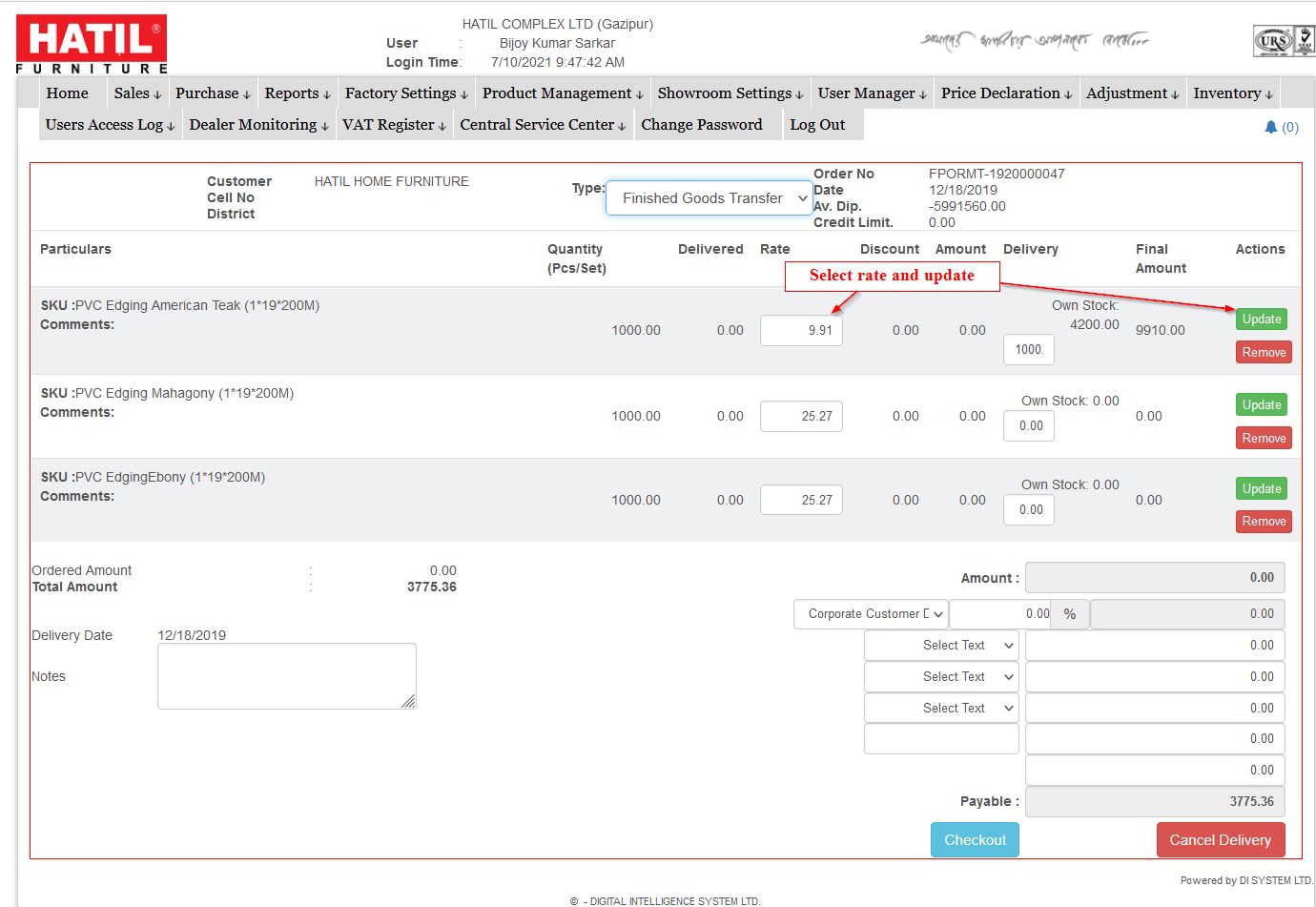The width and height of the screenshot is (1316, 907).
Task: Click the Payable field showing 3775.36
Action: pyautogui.click(x=1155, y=802)
